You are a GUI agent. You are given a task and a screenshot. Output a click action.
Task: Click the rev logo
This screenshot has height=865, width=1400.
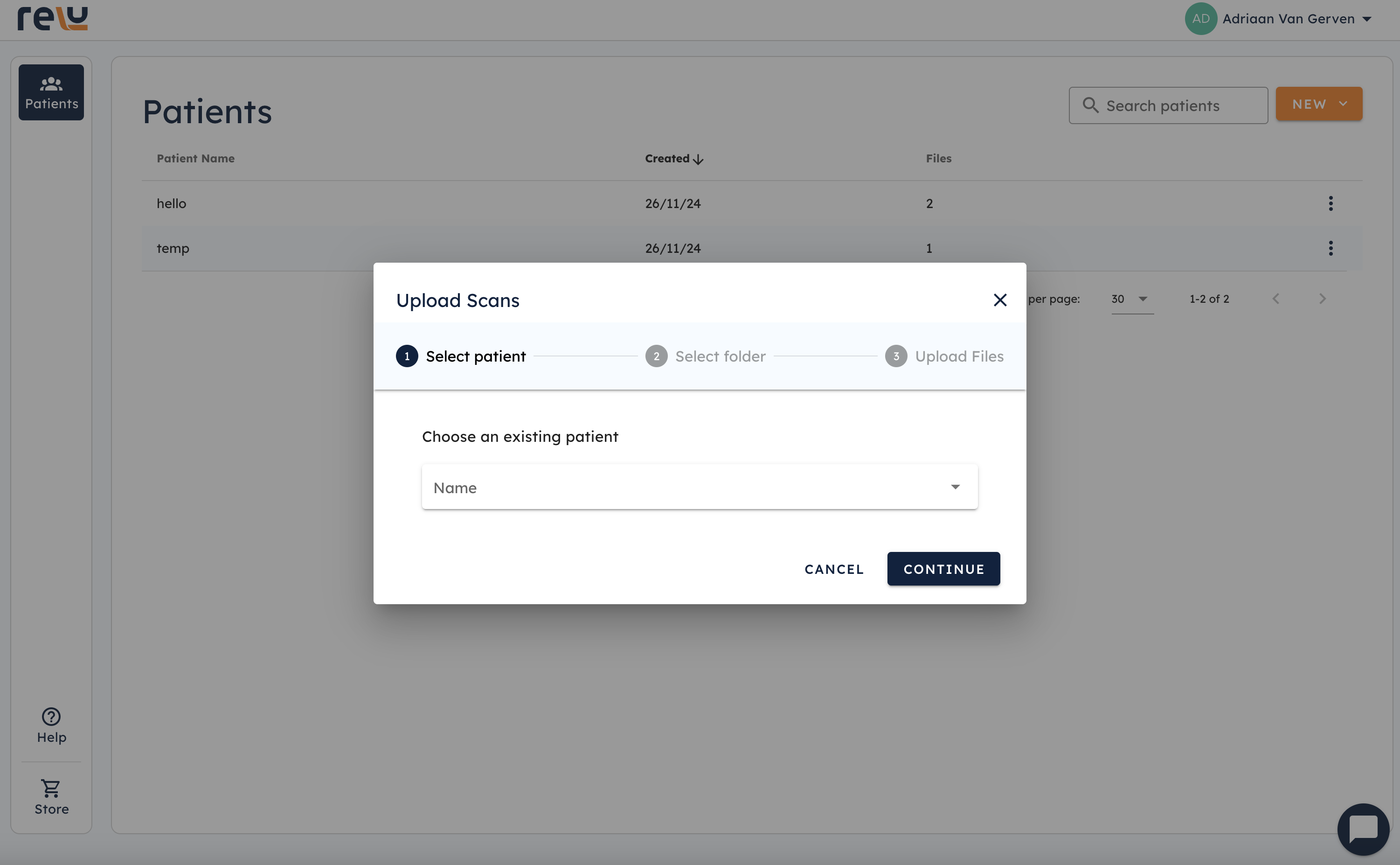click(x=53, y=18)
